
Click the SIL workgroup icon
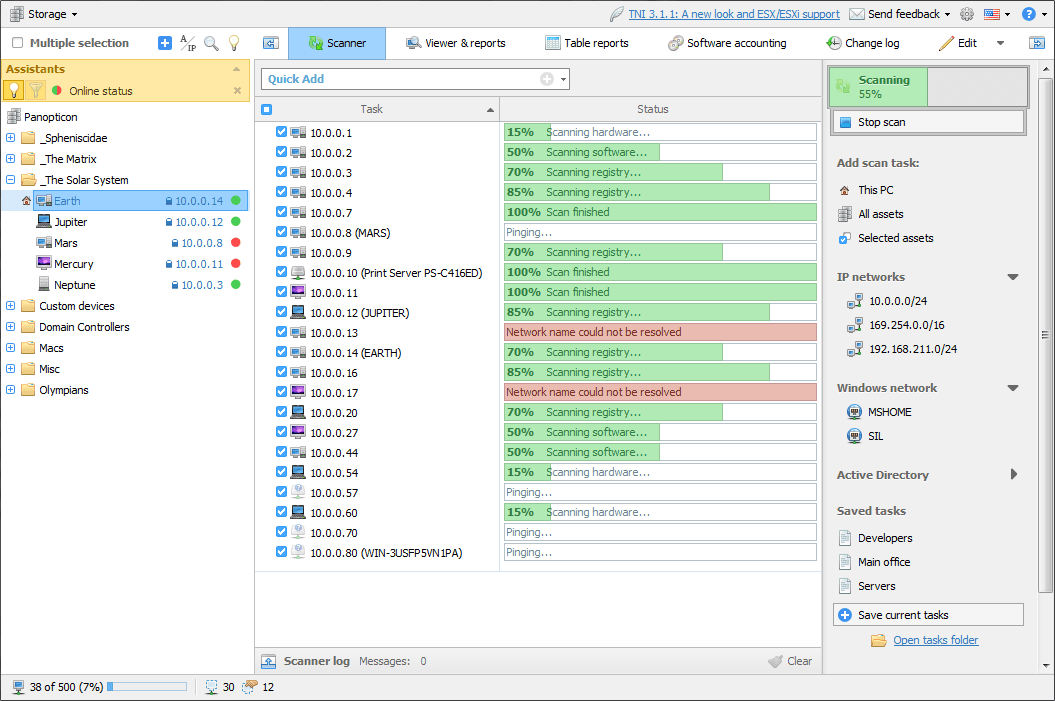pos(854,436)
